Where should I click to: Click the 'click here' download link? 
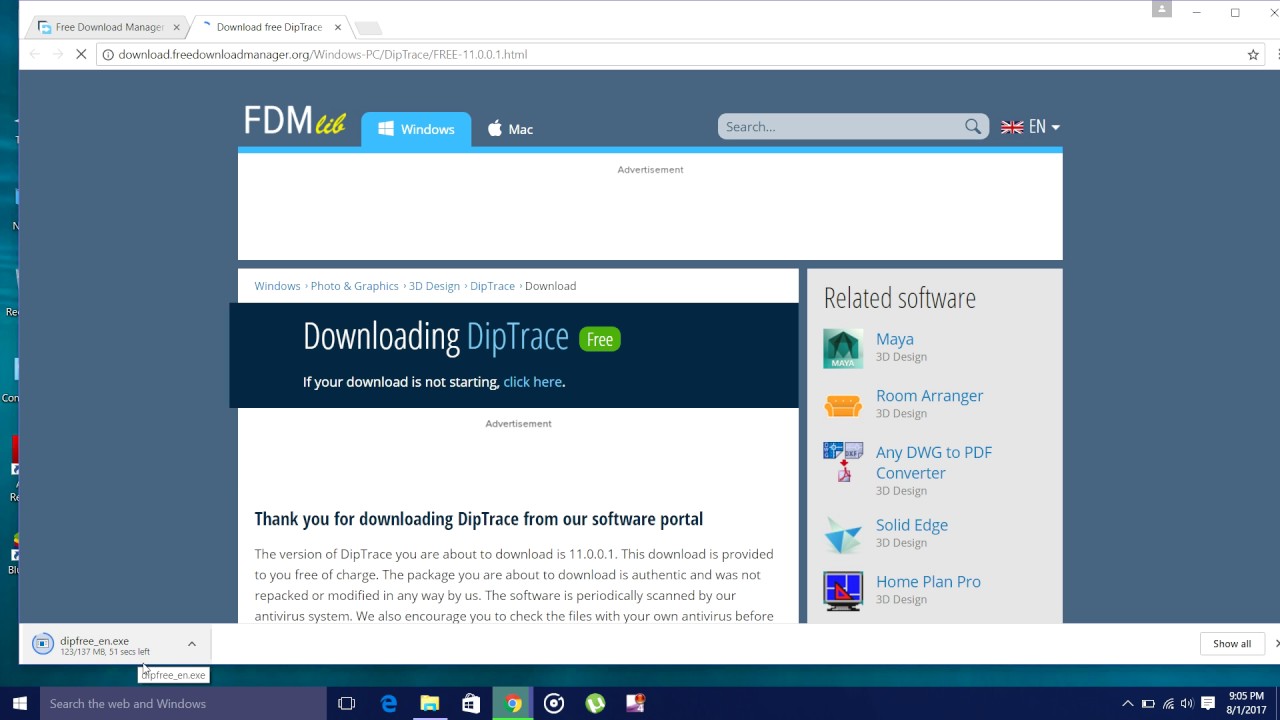[532, 382]
